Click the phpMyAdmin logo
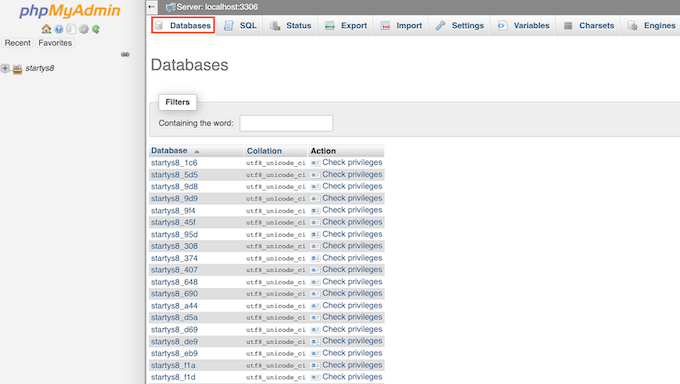 (x=69, y=10)
